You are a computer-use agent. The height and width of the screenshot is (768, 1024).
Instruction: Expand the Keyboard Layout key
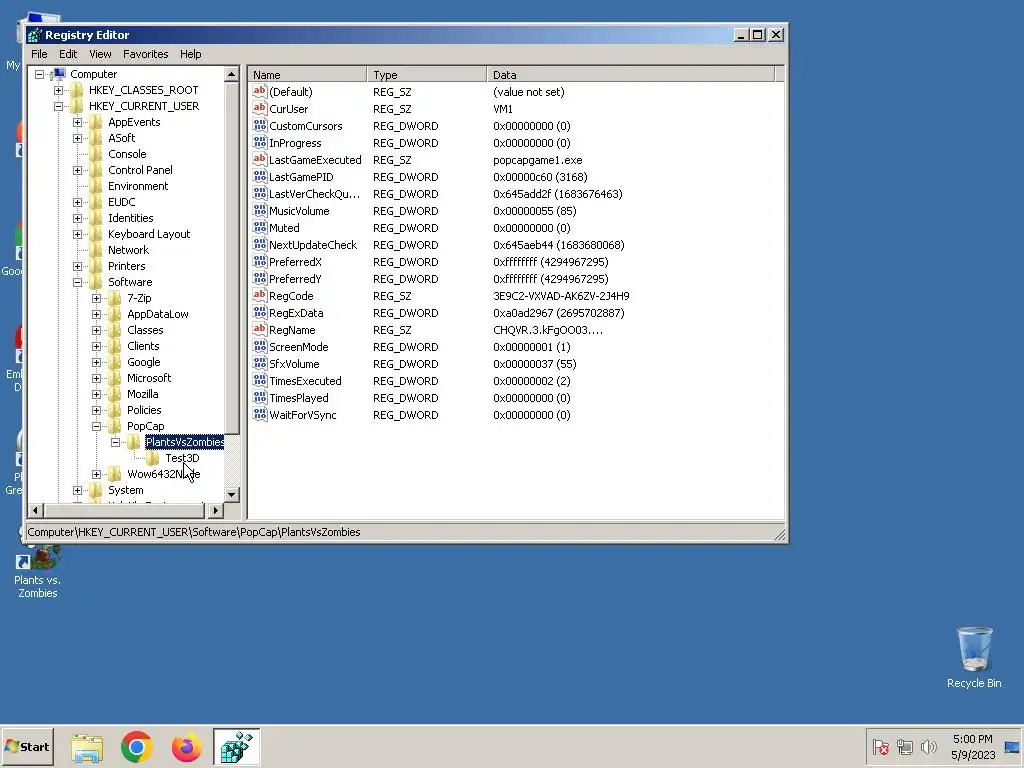(77, 234)
